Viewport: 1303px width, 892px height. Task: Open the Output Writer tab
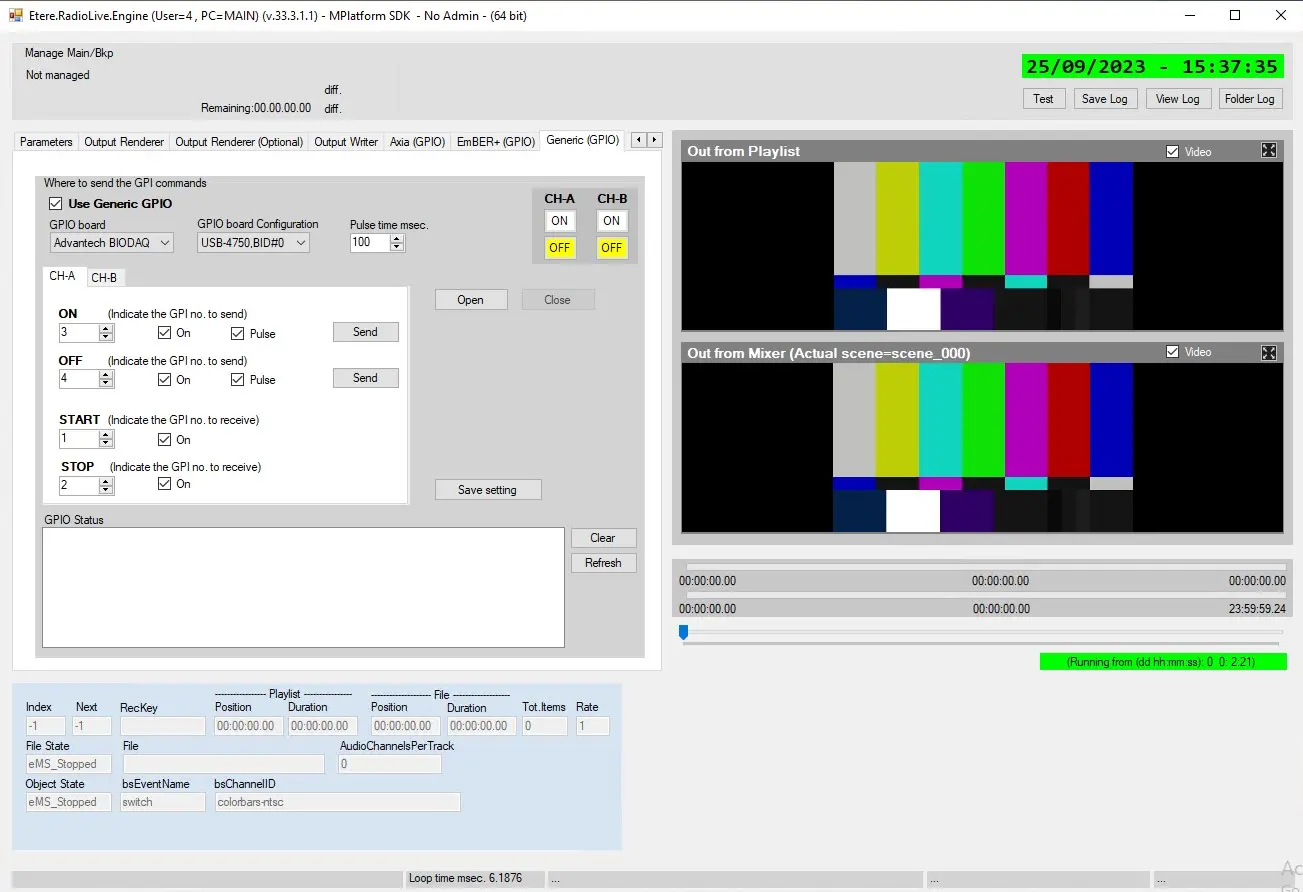pyautogui.click(x=346, y=142)
